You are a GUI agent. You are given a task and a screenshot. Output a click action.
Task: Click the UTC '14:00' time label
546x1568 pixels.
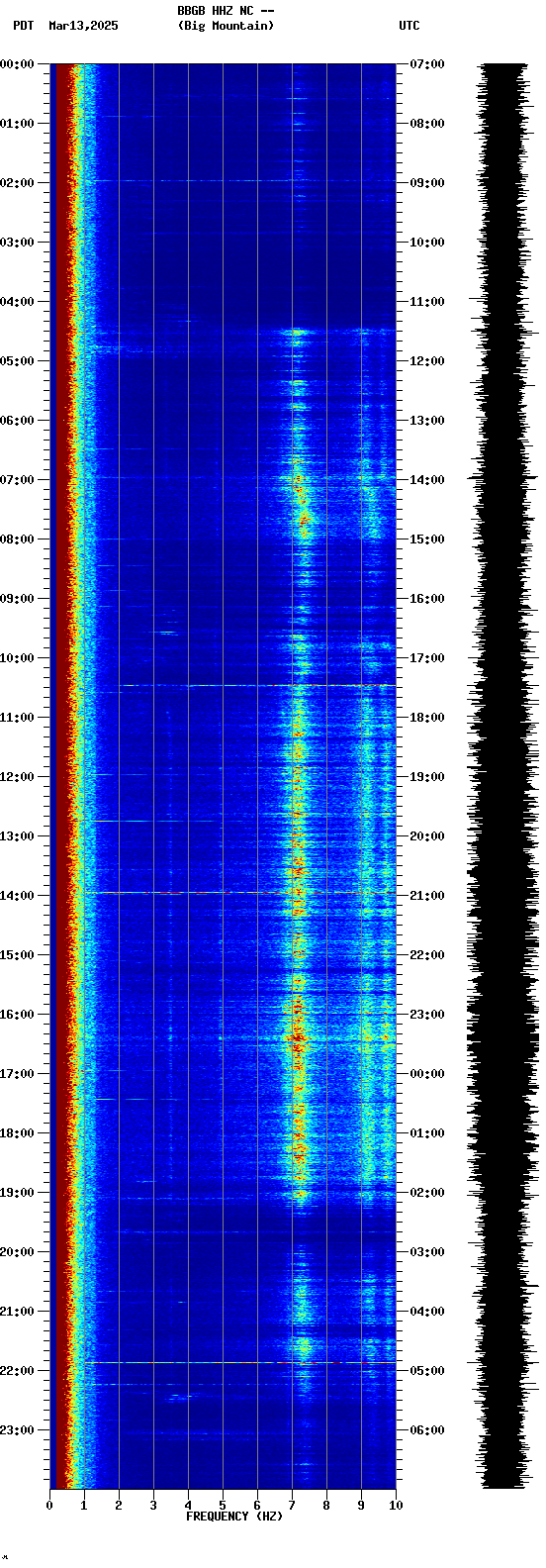point(427,480)
